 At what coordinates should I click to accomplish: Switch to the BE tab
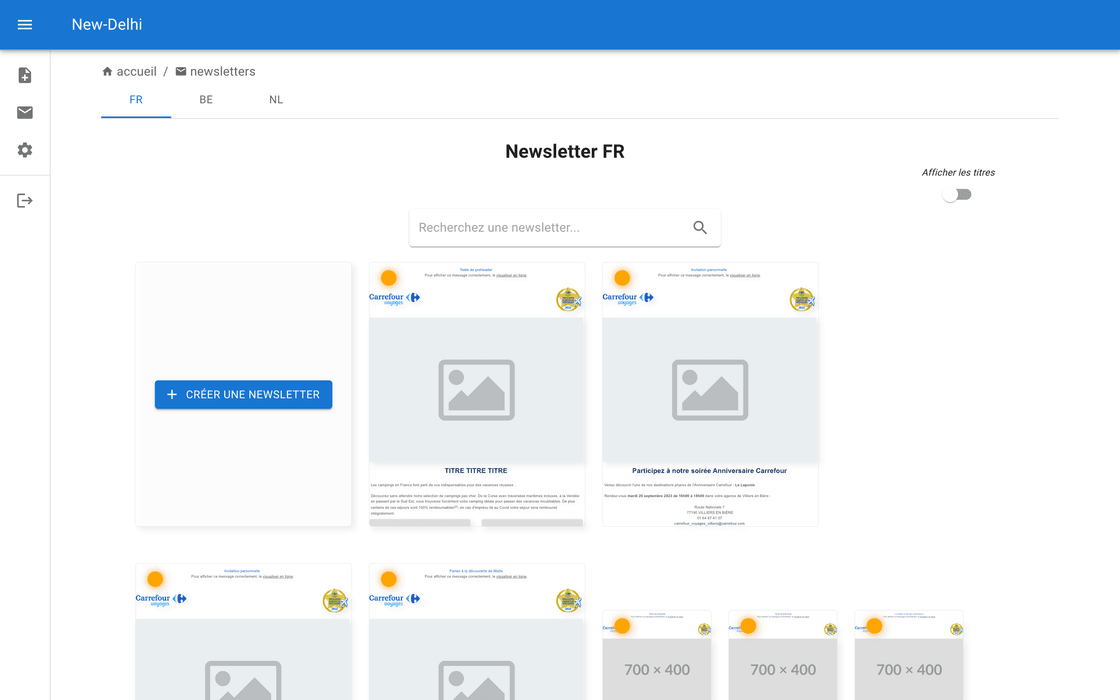(206, 100)
